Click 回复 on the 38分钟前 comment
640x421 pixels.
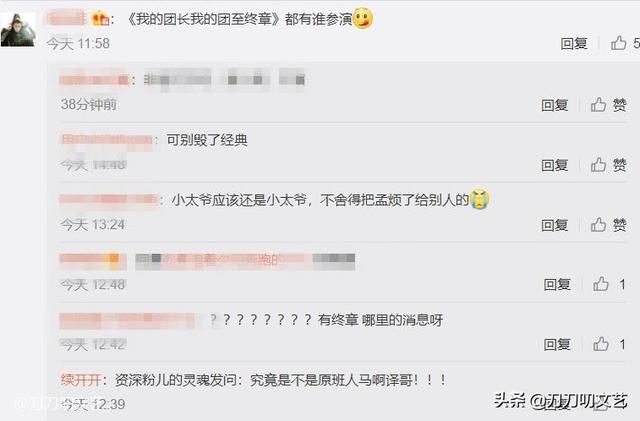[x=555, y=105]
